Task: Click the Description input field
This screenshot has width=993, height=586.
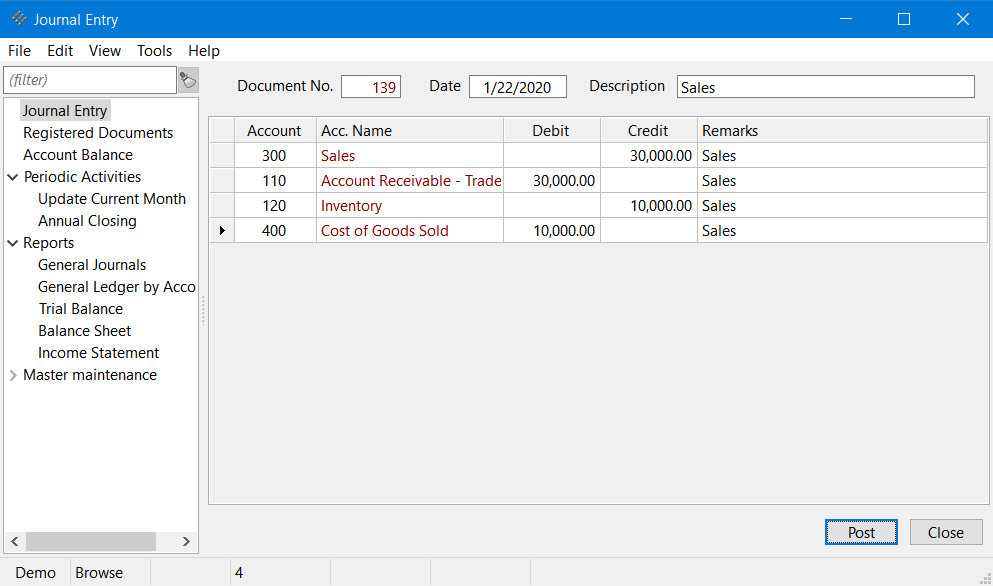Action: [x=825, y=87]
